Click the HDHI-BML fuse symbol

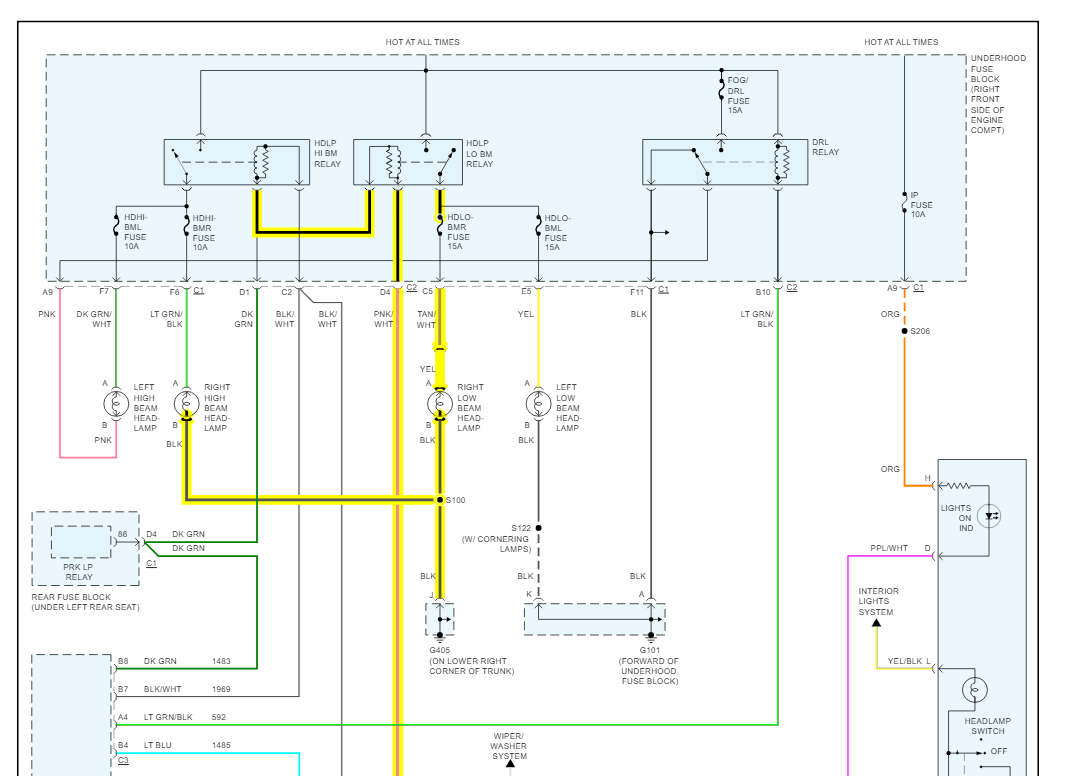[x=116, y=226]
